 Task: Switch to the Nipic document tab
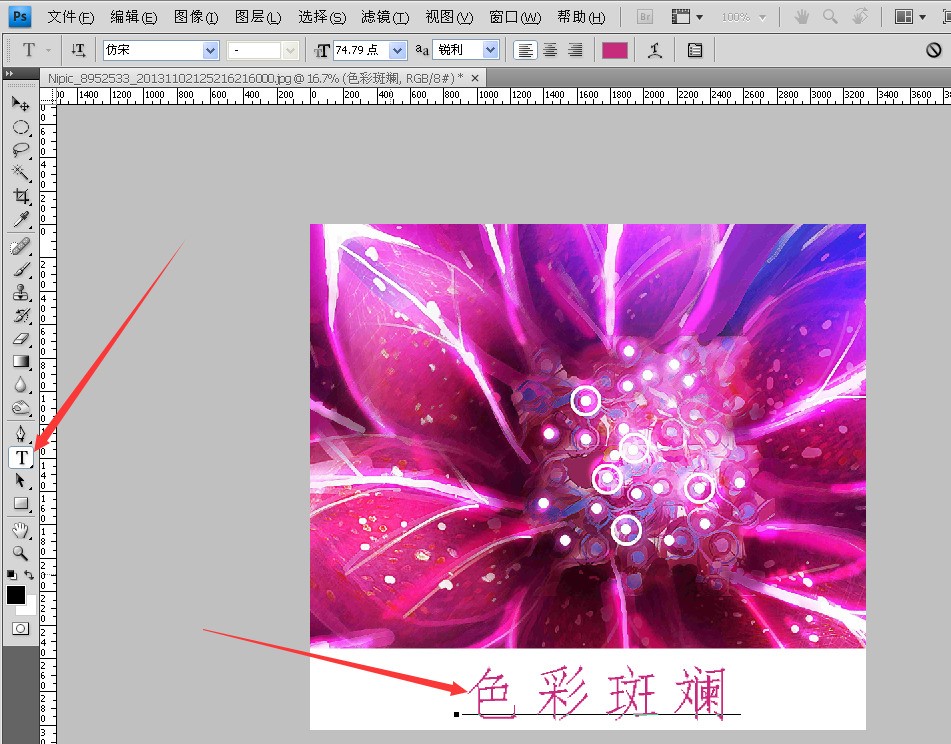click(255, 78)
